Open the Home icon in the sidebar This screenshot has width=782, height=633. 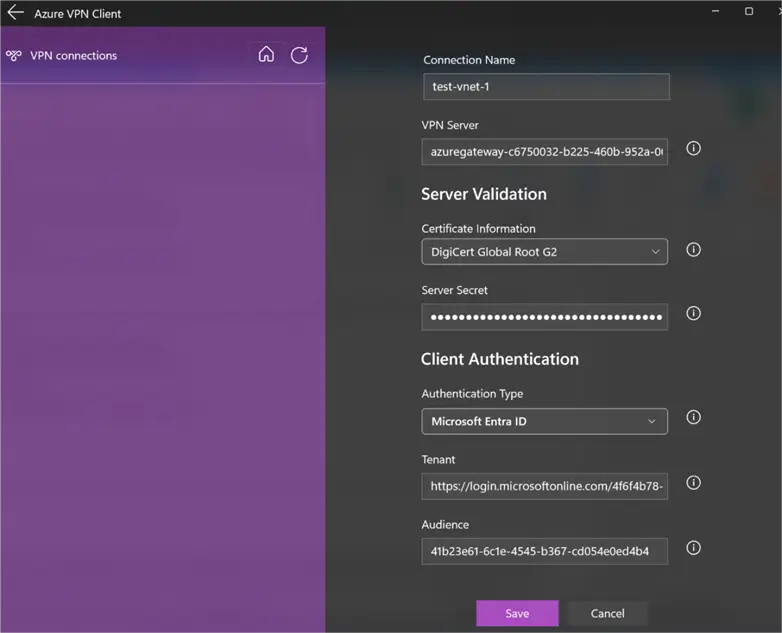[x=266, y=54]
